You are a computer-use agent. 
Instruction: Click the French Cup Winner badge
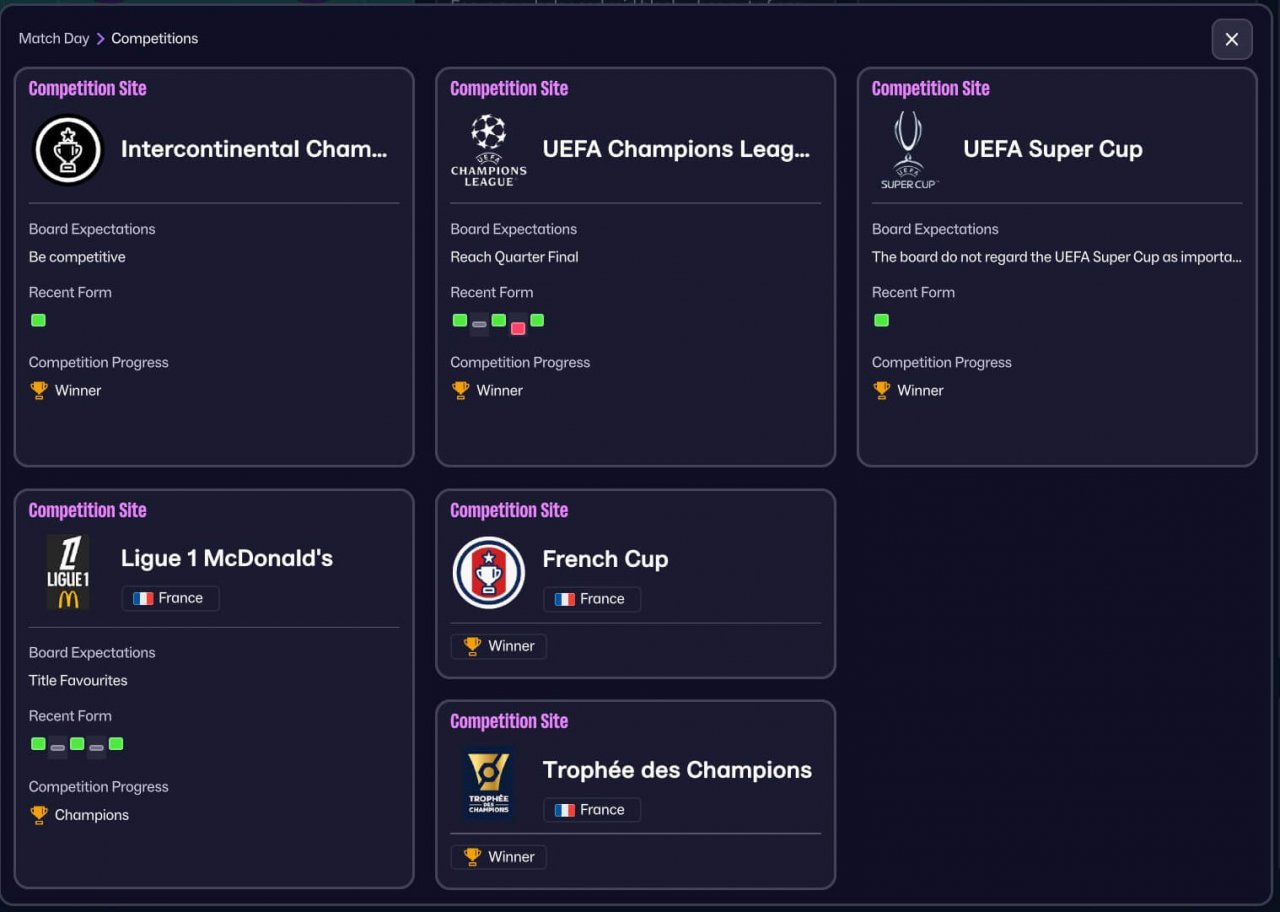[x=499, y=646]
